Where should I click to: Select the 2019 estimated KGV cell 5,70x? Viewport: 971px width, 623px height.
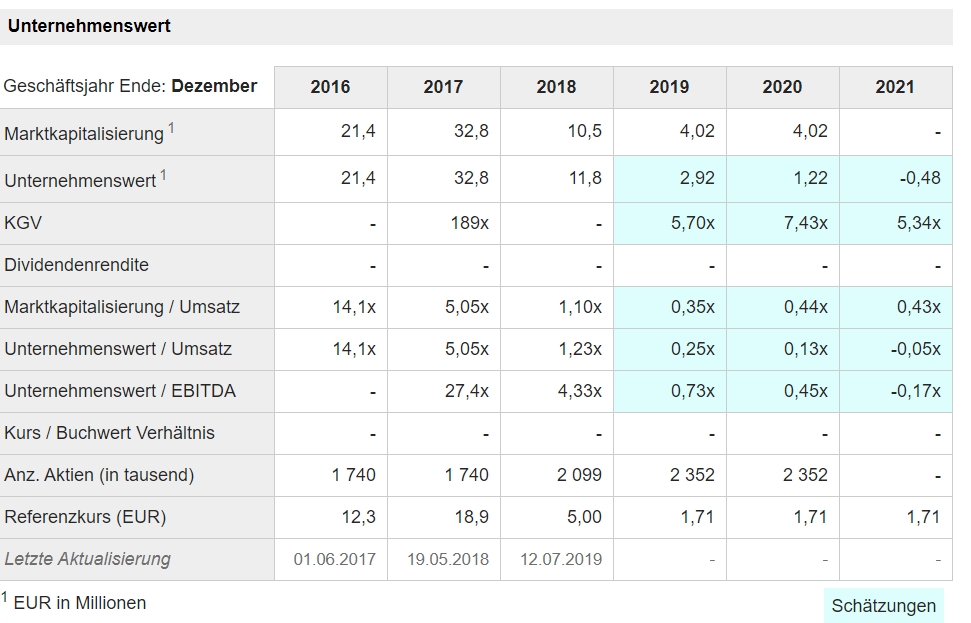tap(693, 223)
